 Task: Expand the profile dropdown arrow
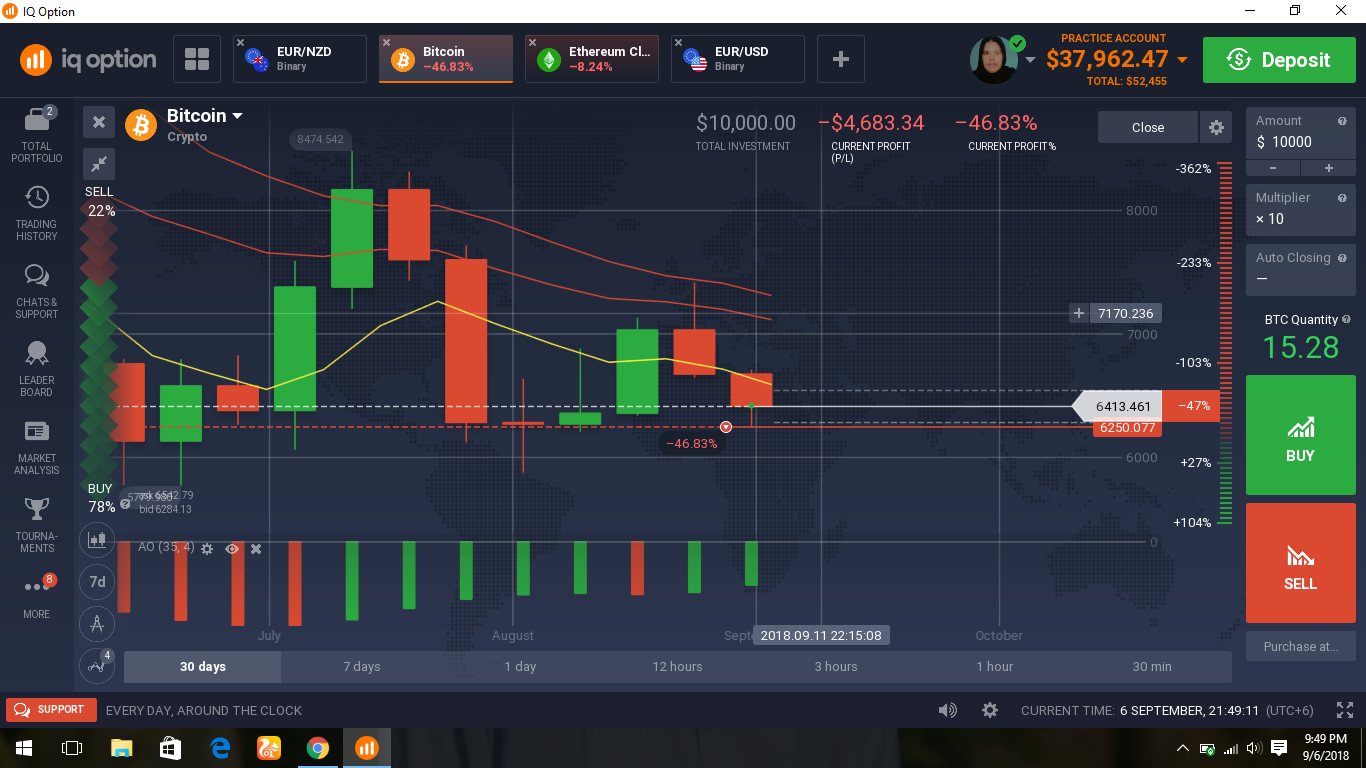click(x=1030, y=60)
